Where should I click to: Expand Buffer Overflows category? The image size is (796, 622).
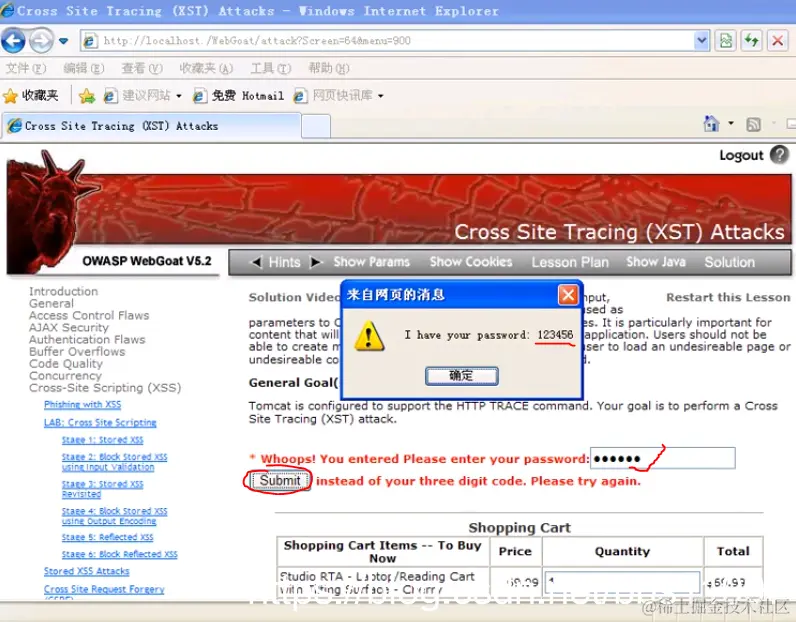click(77, 352)
